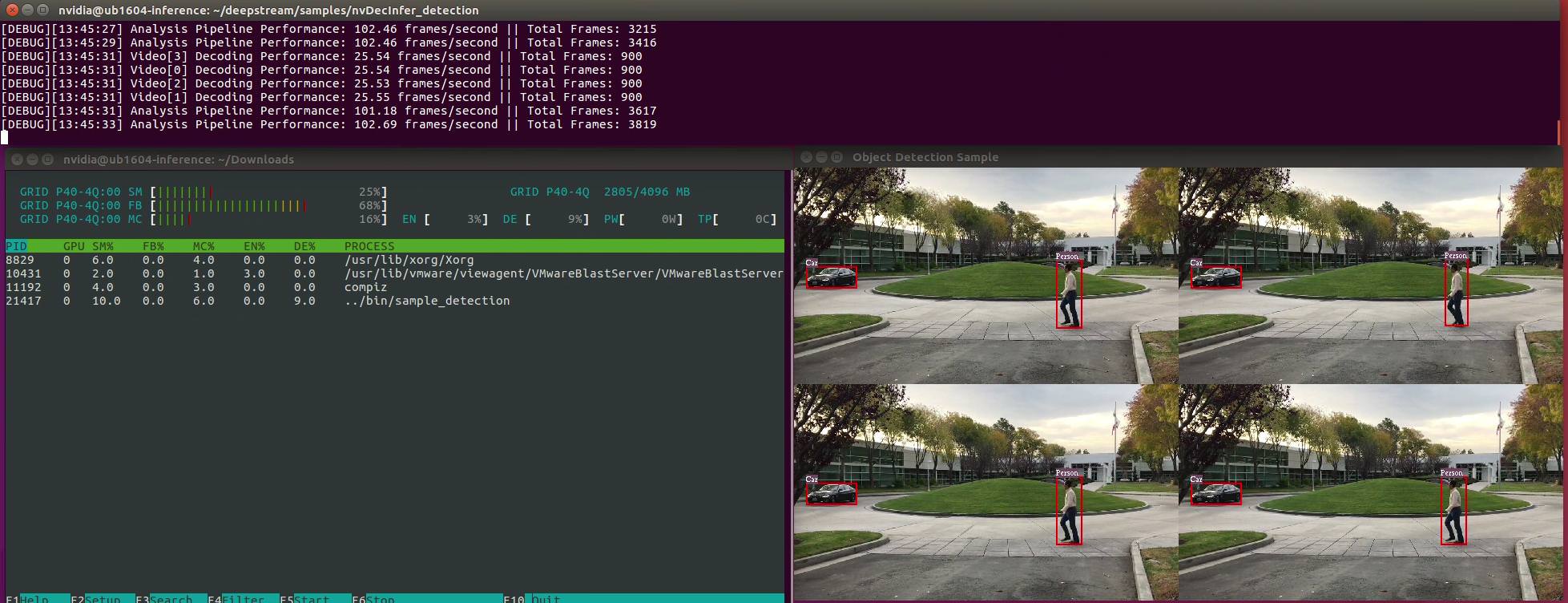Minimize the ~/Downloads terminal window
The width and height of the screenshot is (1568, 603).
(x=32, y=160)
